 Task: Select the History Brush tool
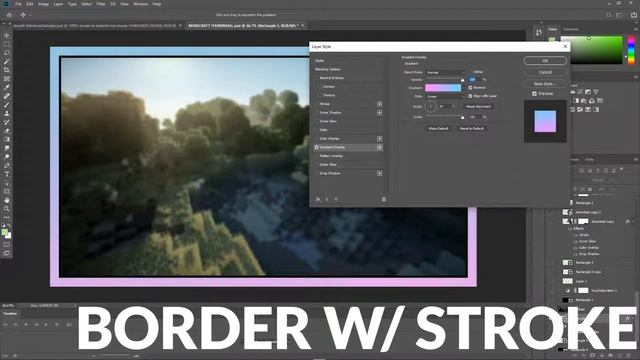click(7, 122)
